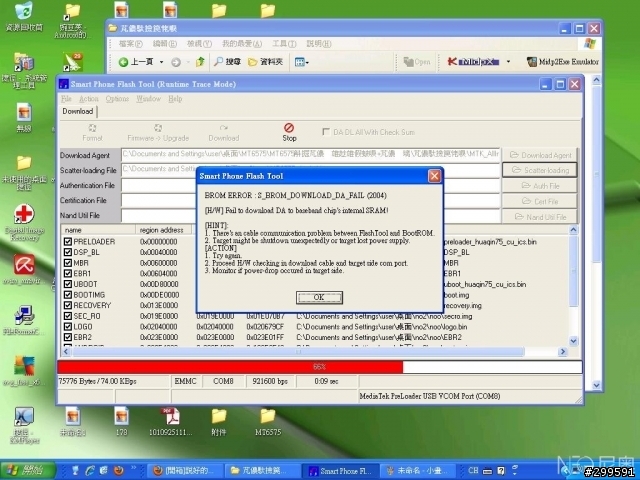Open Window menu in Flash Tool
Screen dimensions: 640x480
click(149, 99)
